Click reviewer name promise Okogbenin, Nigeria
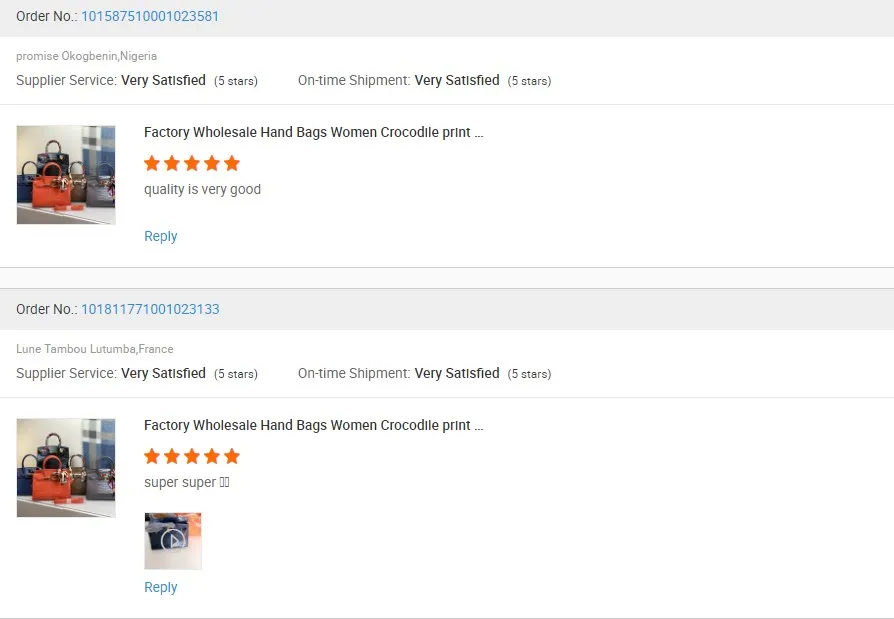The height and width of the screenshot is (619, 894). pos(86,56)
